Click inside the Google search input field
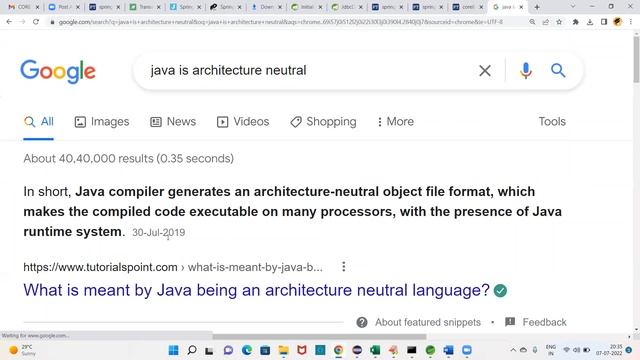The height and width of the screenshot is (360, 640). point(310,71)
